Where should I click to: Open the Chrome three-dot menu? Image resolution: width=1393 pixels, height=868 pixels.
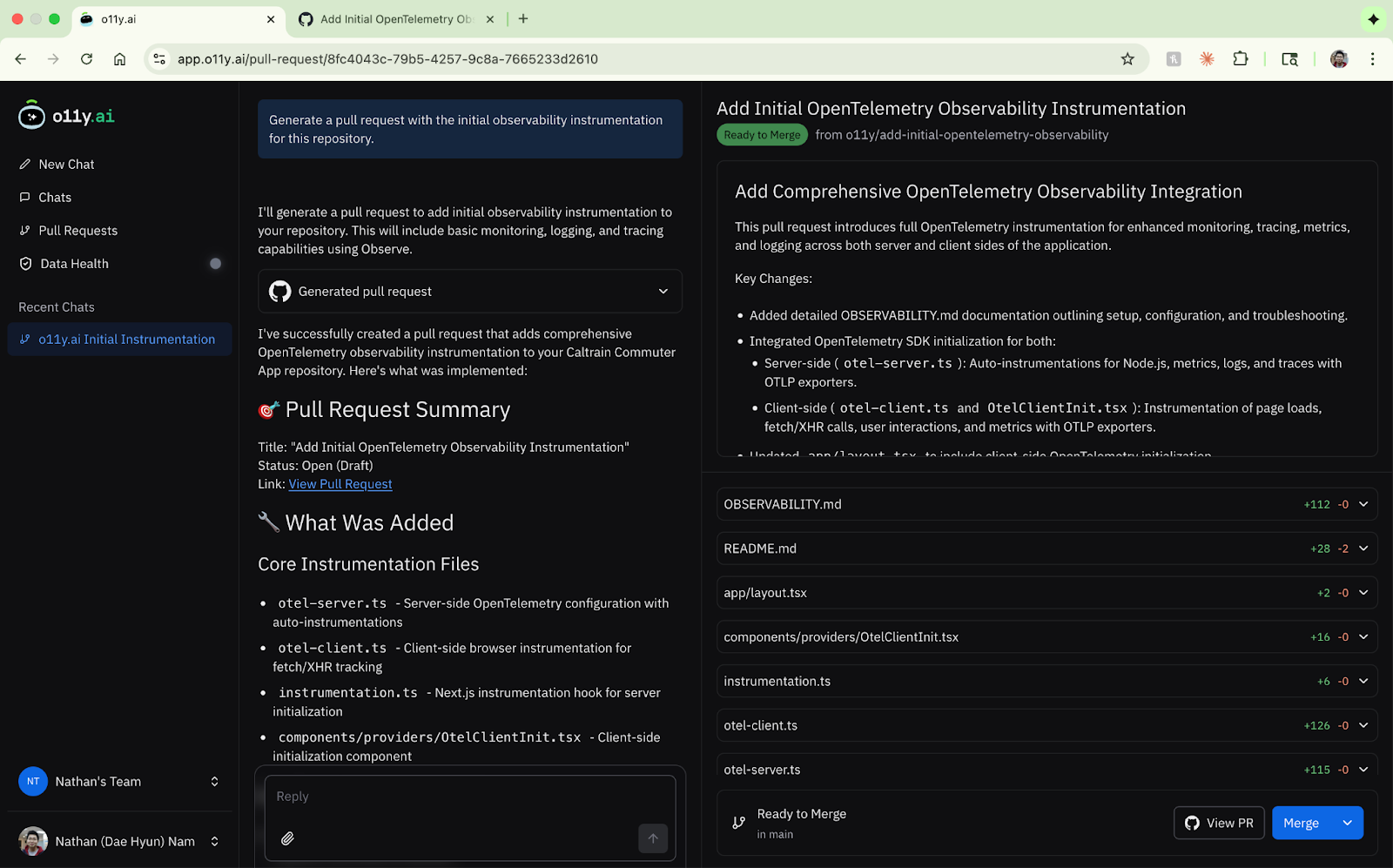pos(1372,59)
